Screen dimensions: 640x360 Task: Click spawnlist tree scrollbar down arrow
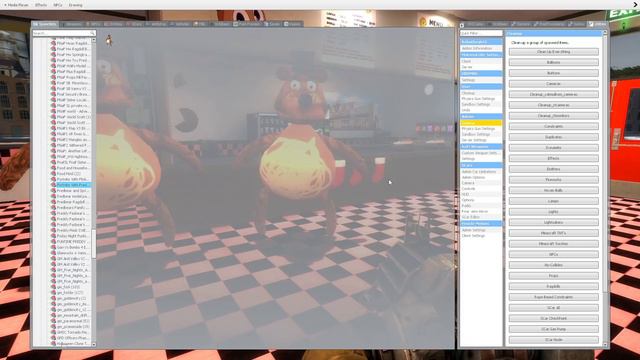[x=94, y=344]
